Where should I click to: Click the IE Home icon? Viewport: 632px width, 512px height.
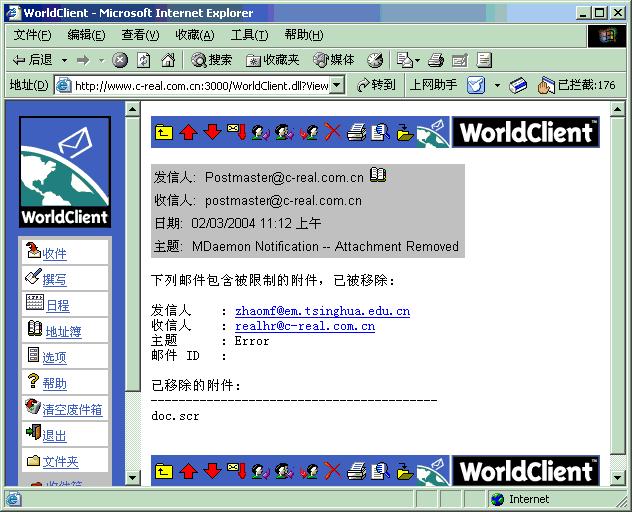(x=168, y=60)
